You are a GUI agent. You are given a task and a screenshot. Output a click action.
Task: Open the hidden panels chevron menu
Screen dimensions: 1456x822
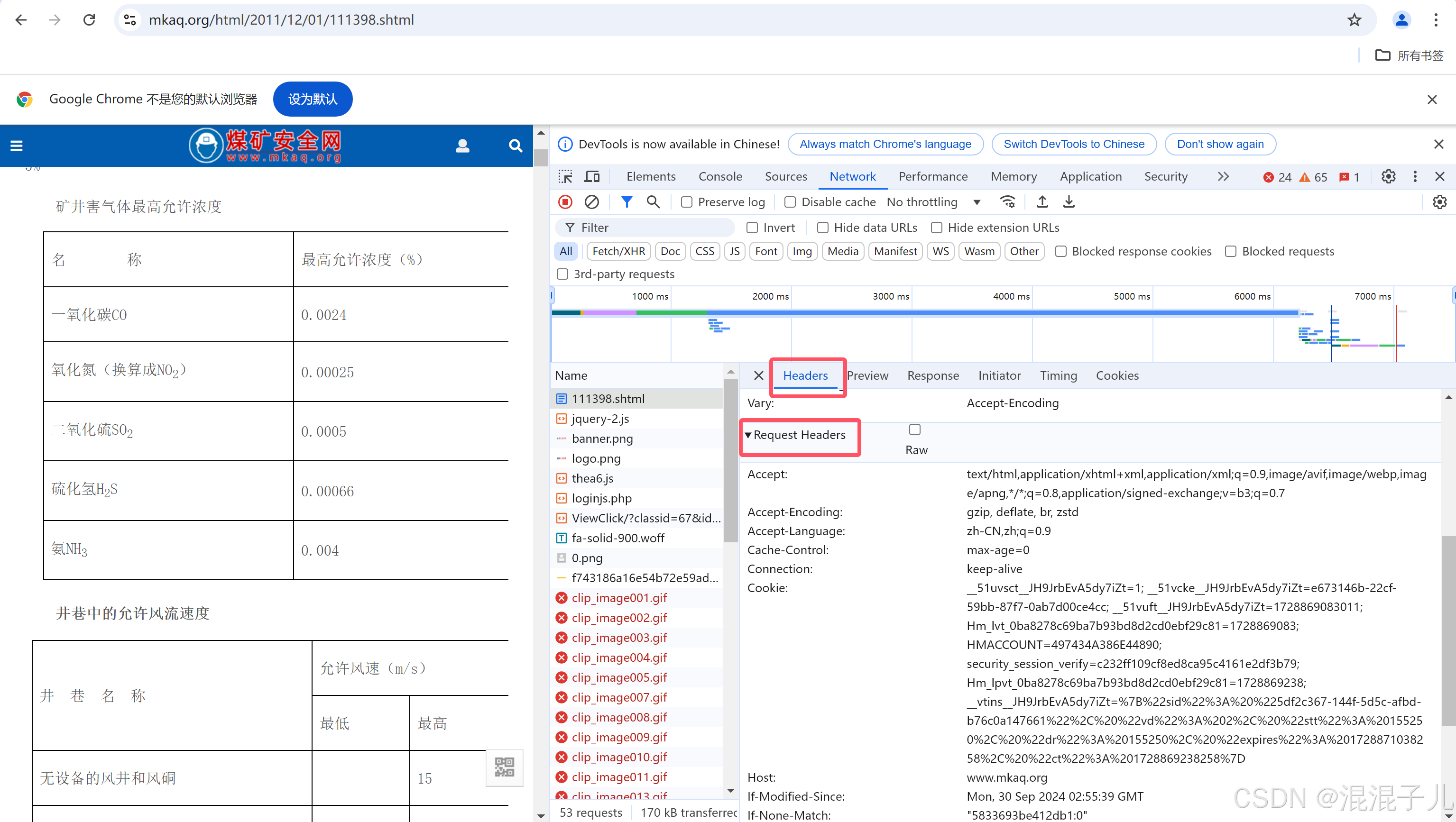(x=1223, y=176)
